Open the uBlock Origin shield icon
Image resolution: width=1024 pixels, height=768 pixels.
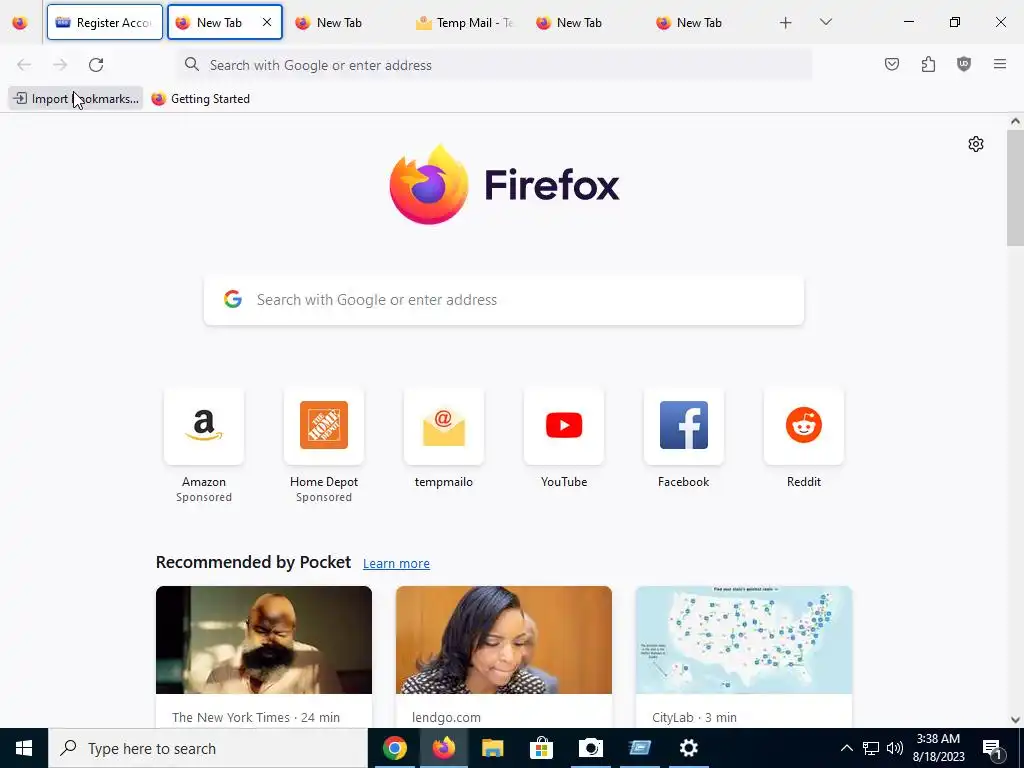[x=964, y=64]
